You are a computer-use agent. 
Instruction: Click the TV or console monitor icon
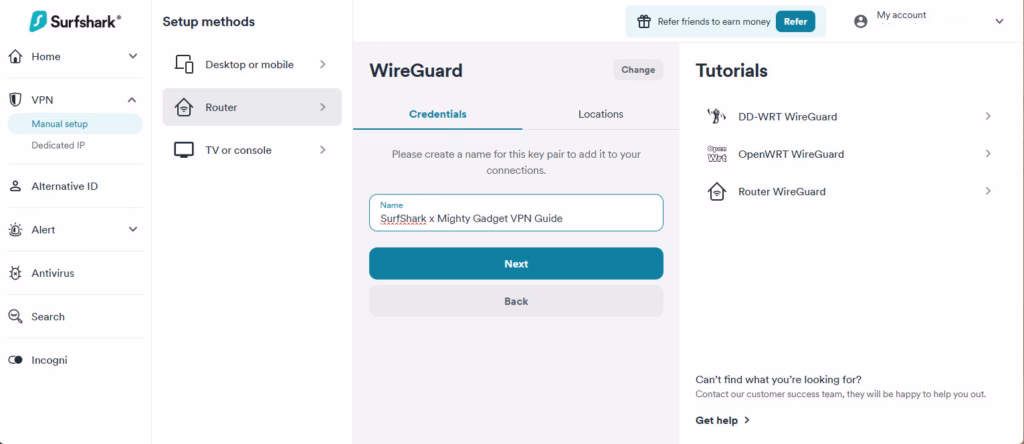point(183,150)
